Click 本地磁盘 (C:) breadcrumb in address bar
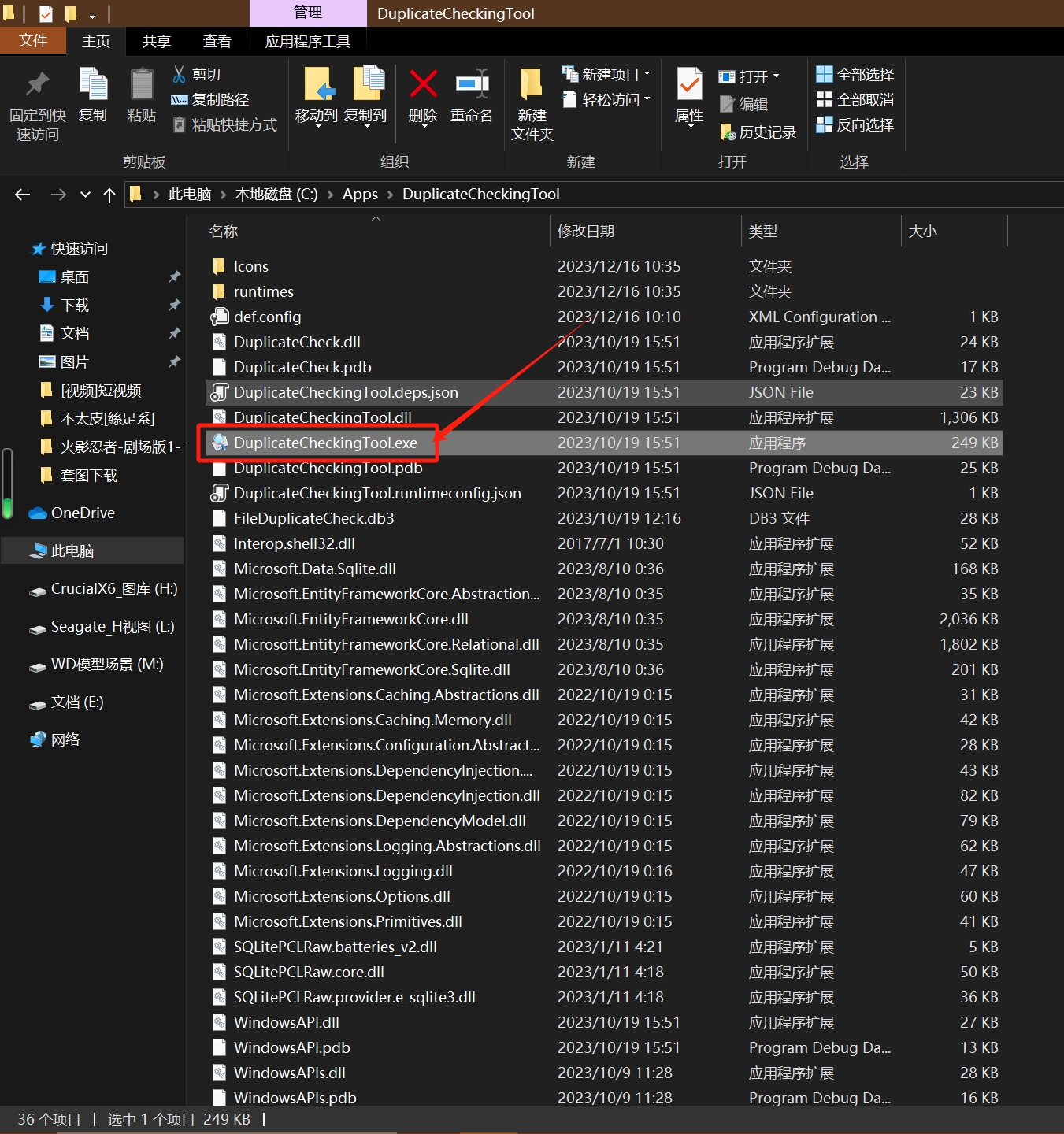Viewport: 1064px width, 1134px height. pyautogui.click(x=276, y=194)
